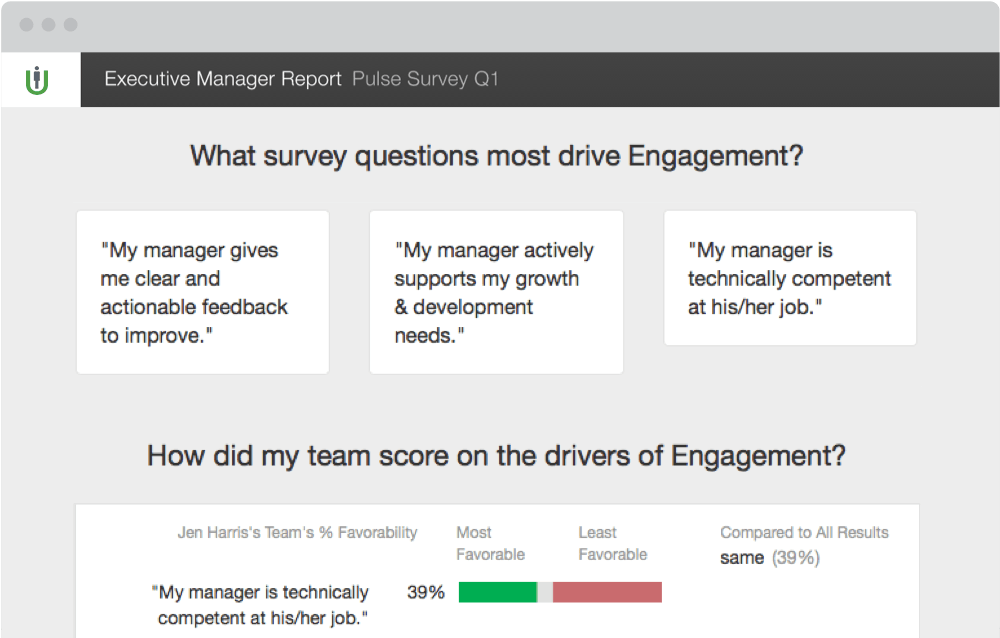The width and height of the screenshot is (1000, 638).
Task: Click the Most Favorable column header
Action: tap(490, 543)
